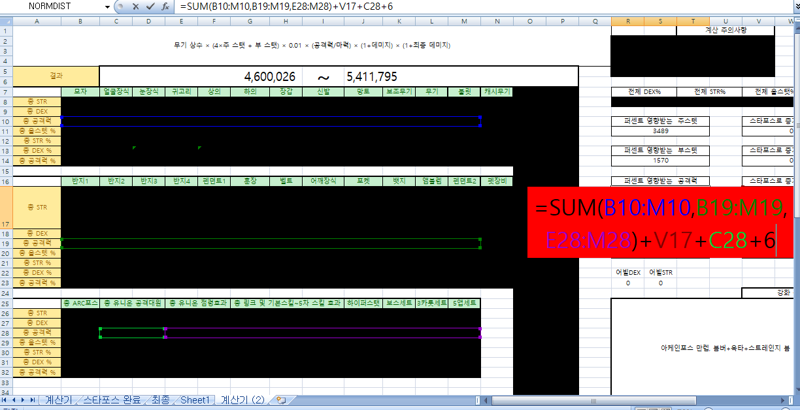
Task: Click the tab bar split handle
Action: coord(478,400)
